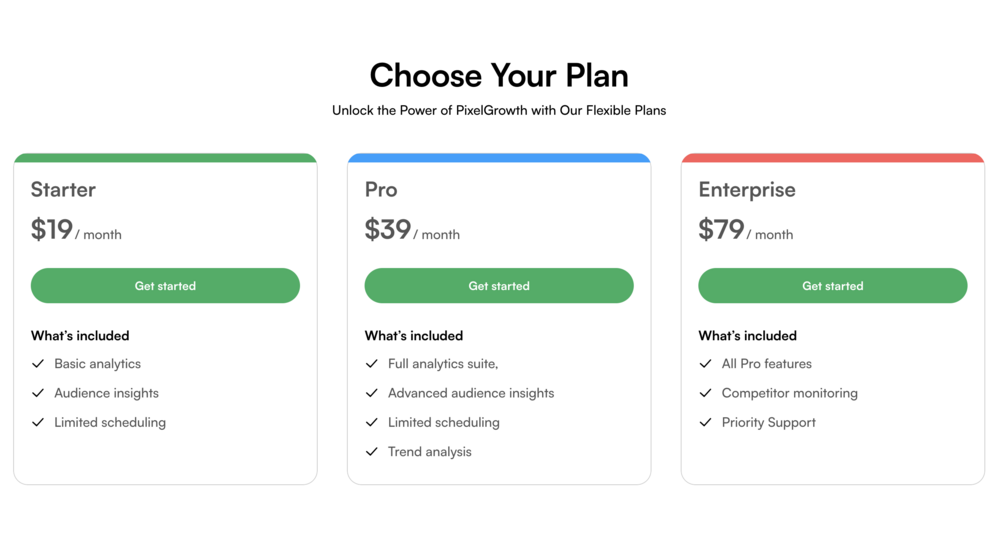Viewport: 1005px width, 550px height.
Task: Click the checkmark beside Audience insights
Action: pyautogui.click(x=38, y=393)
